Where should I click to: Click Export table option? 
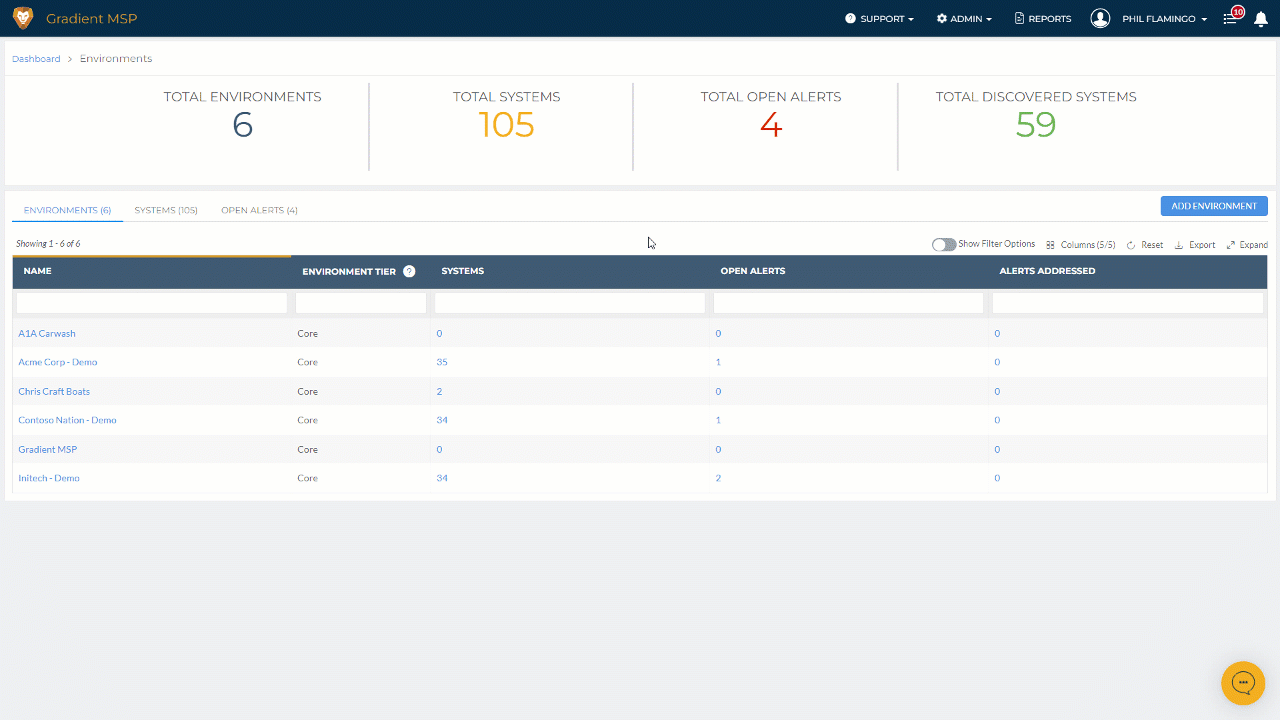click(1195, 245)
